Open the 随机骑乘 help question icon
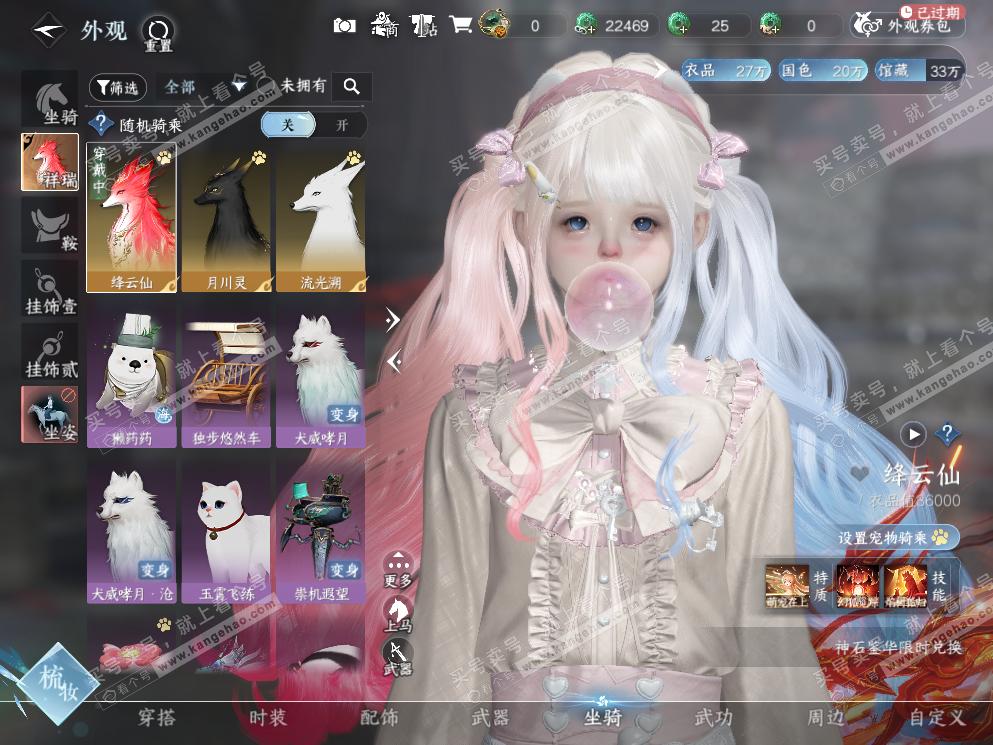This screenshot has width=993, height=745. [x=101, y=124]
